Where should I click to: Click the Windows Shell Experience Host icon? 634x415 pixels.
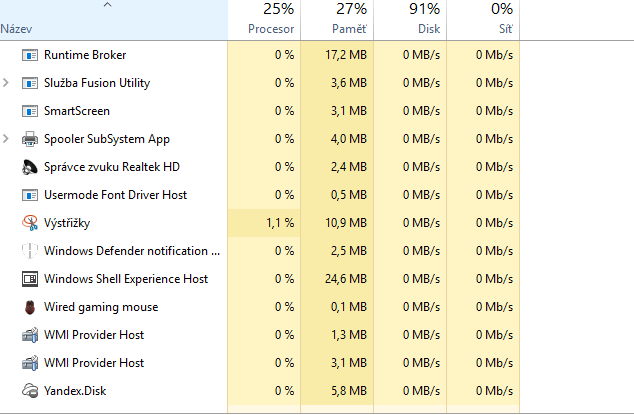point(29,279)
